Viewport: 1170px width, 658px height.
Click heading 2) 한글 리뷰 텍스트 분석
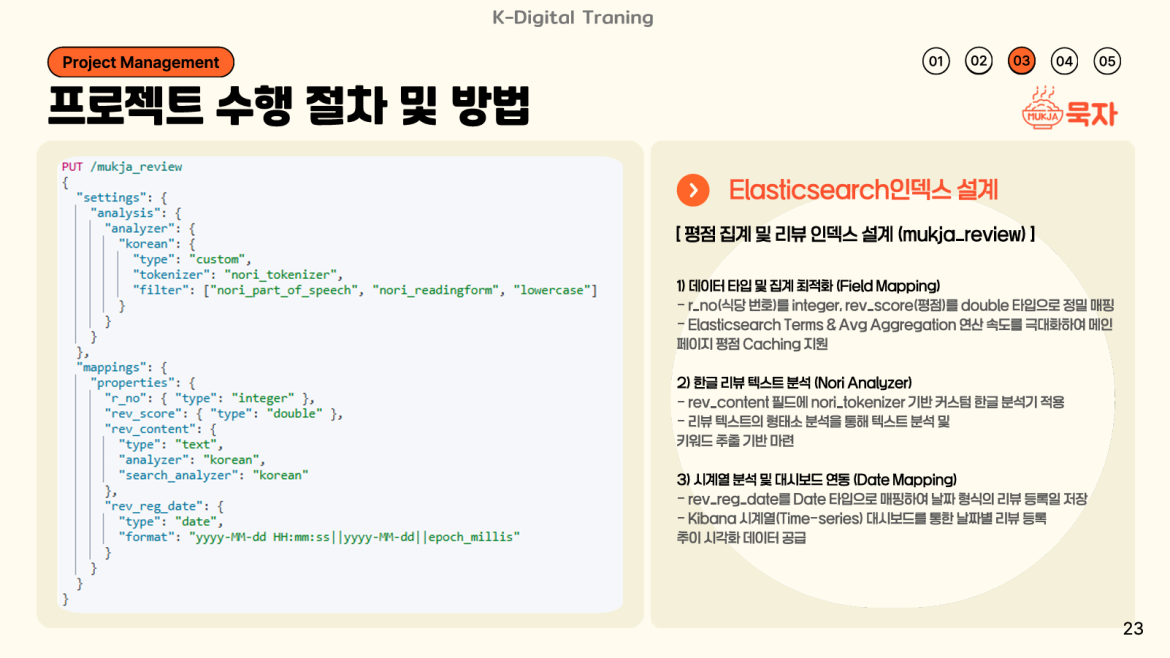point(794,383)
